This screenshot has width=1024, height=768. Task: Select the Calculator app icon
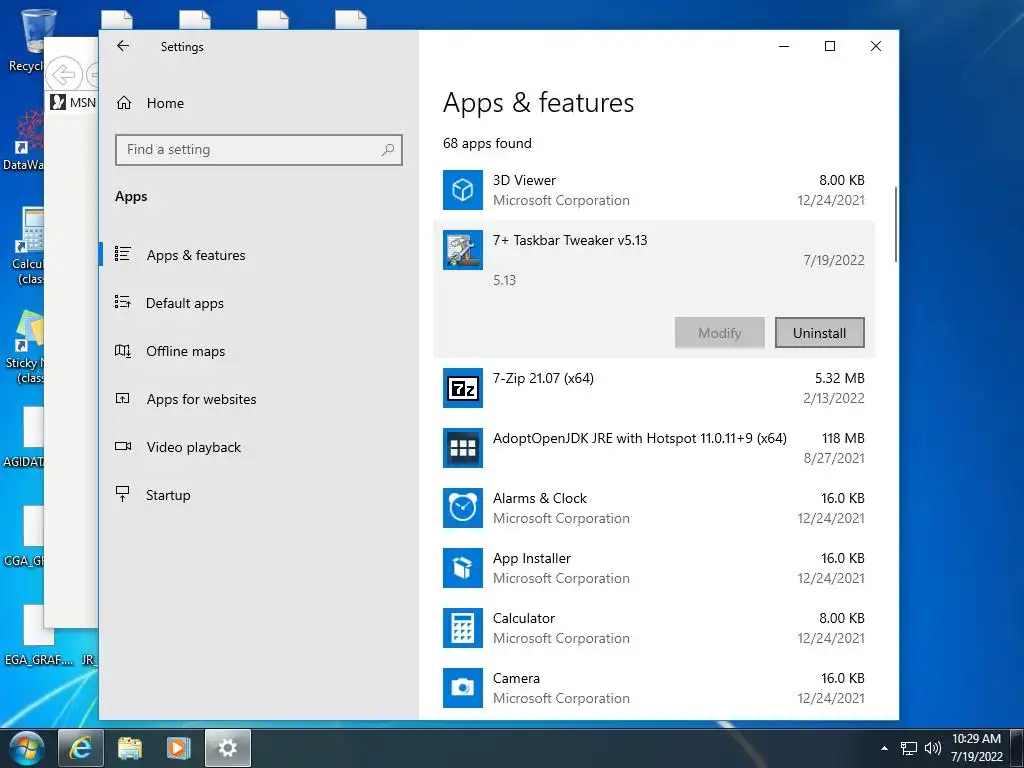(462, 628)
